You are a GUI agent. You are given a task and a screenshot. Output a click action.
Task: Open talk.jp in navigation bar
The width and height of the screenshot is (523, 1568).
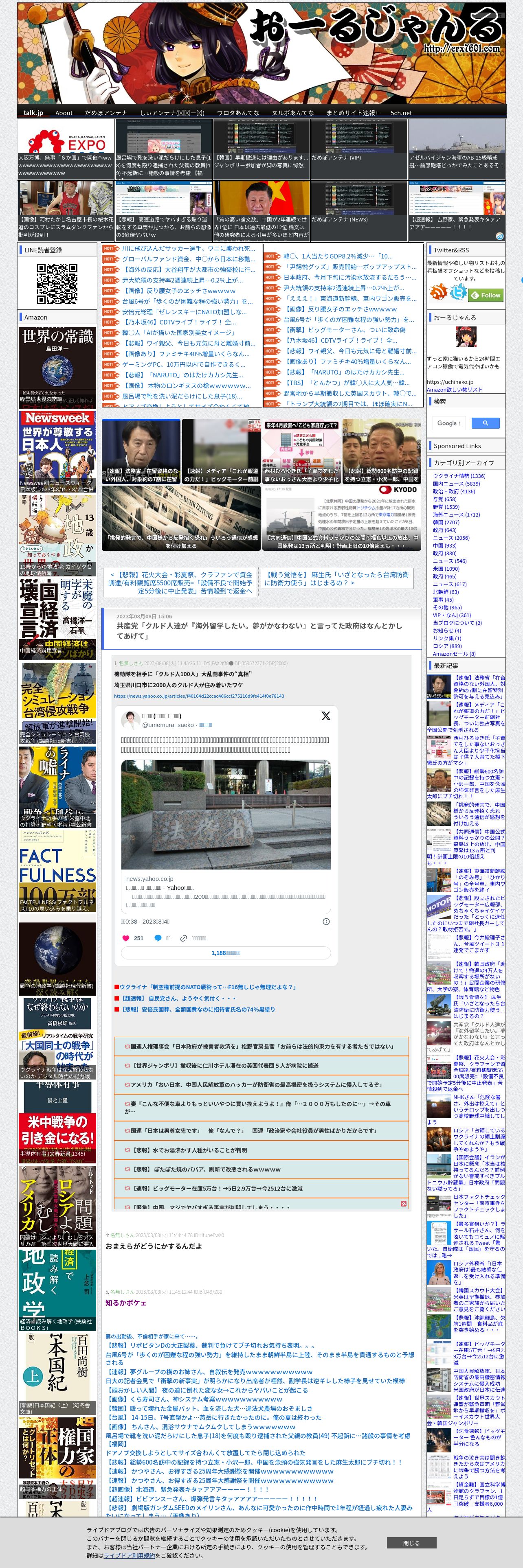point(33,113)
